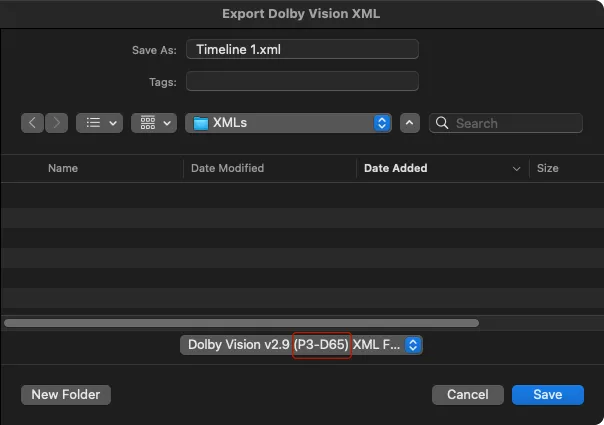The image size is (604, 425).
Task: Go back with the left arrow button
Action: (x=32, y=123)
